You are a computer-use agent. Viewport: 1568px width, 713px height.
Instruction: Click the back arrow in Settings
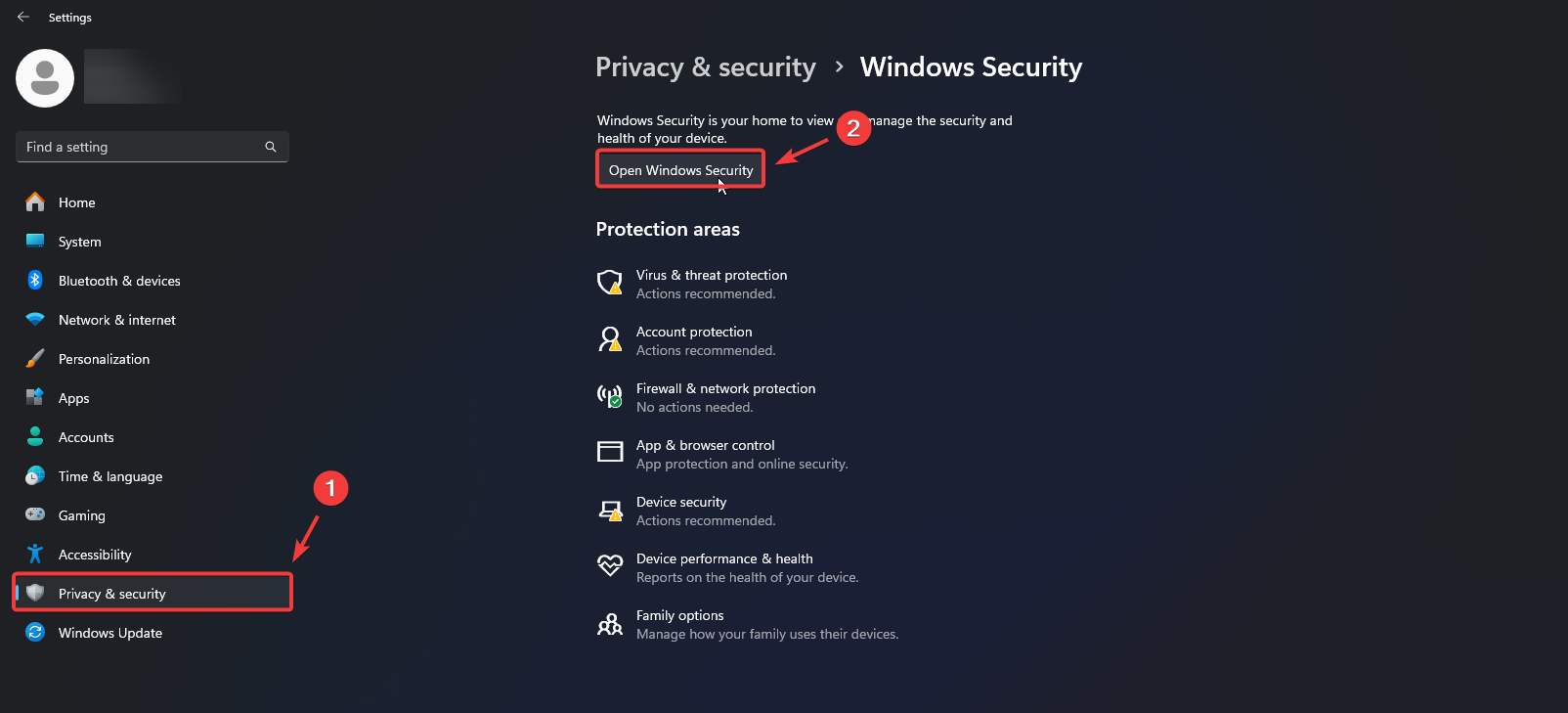(23, 18)
